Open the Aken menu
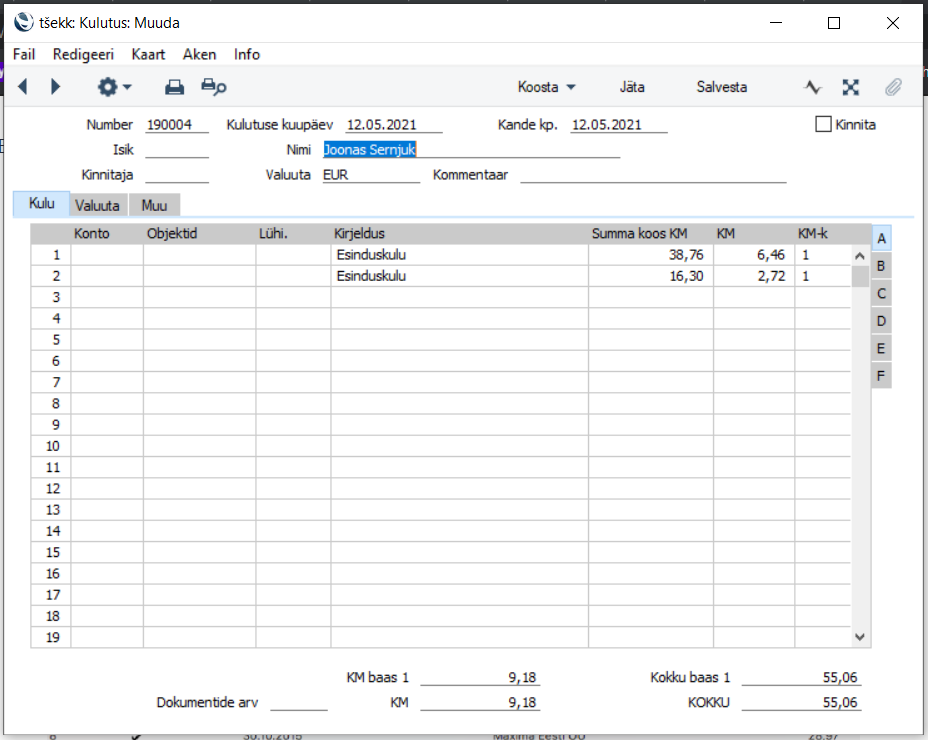 [x=199, y=54]
